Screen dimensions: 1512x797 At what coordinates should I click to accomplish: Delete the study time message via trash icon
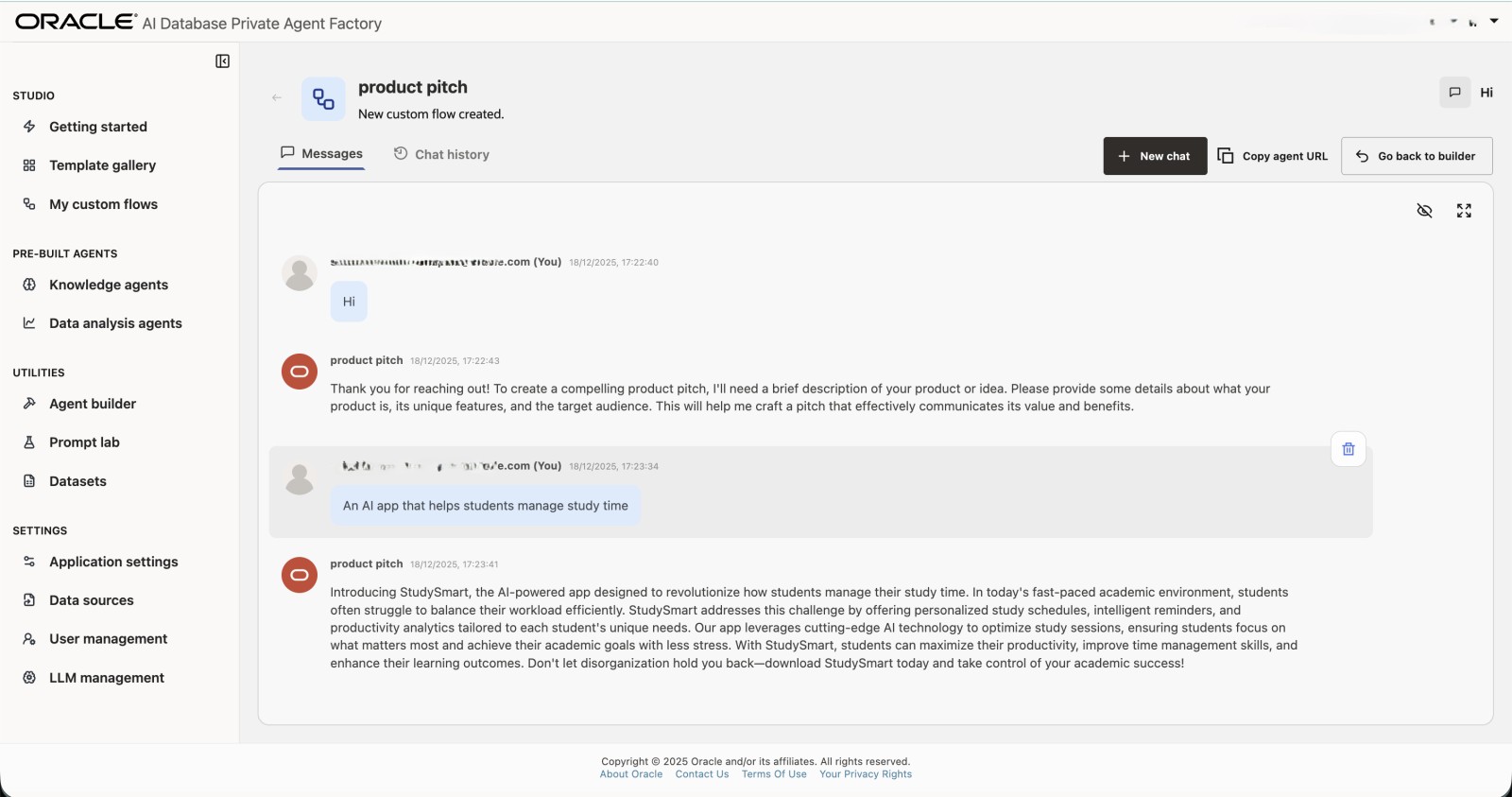pos(1349,449)
